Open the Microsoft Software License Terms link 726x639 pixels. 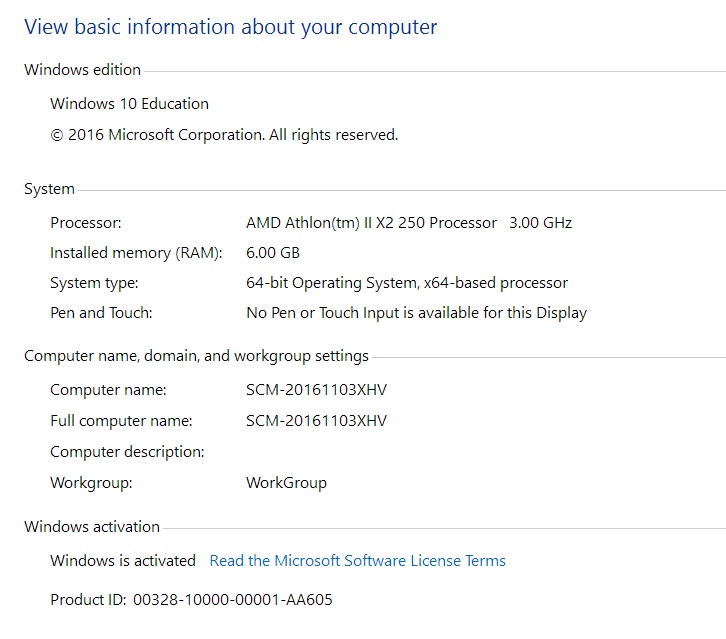tap(357, 561)
